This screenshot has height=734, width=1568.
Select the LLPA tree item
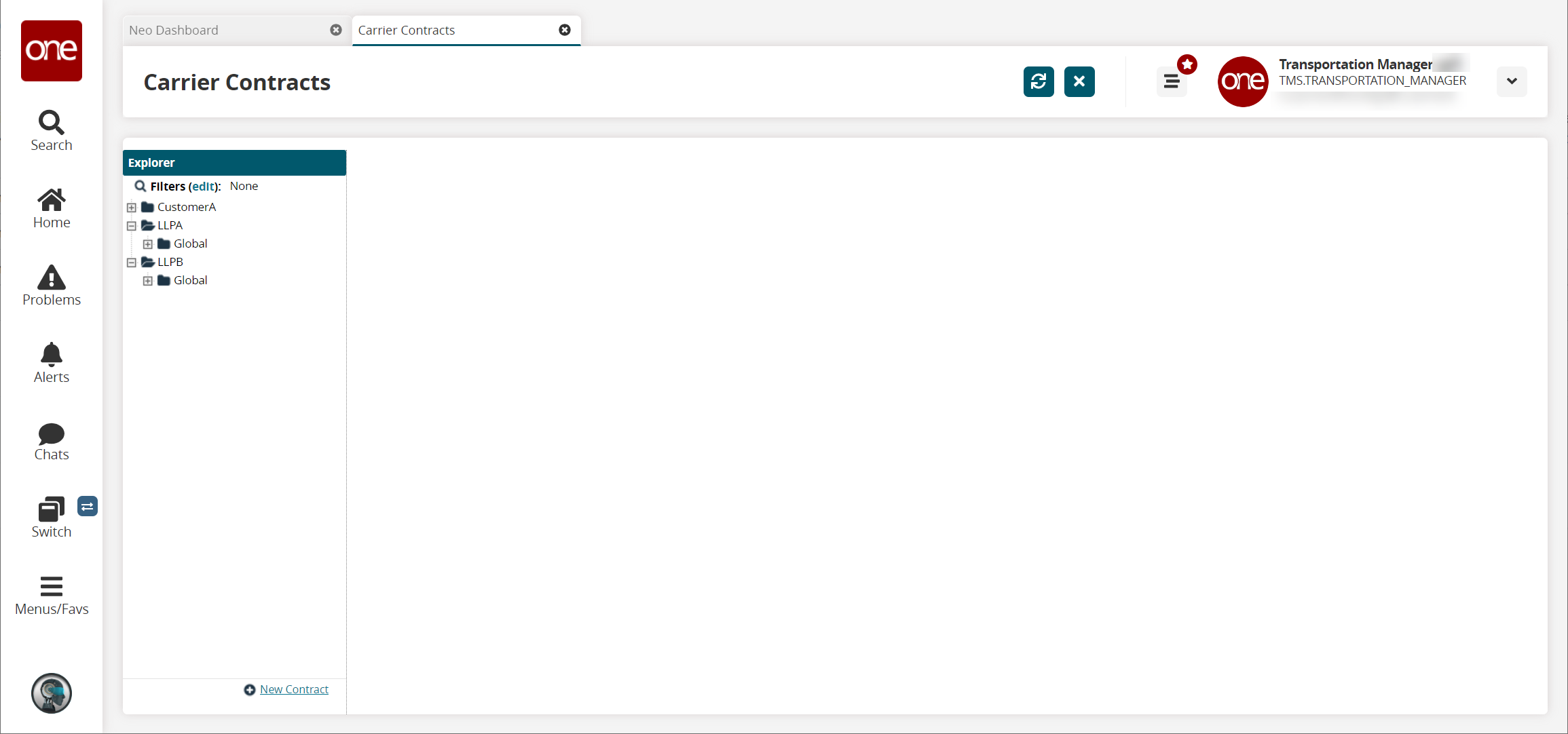point(168,225)
